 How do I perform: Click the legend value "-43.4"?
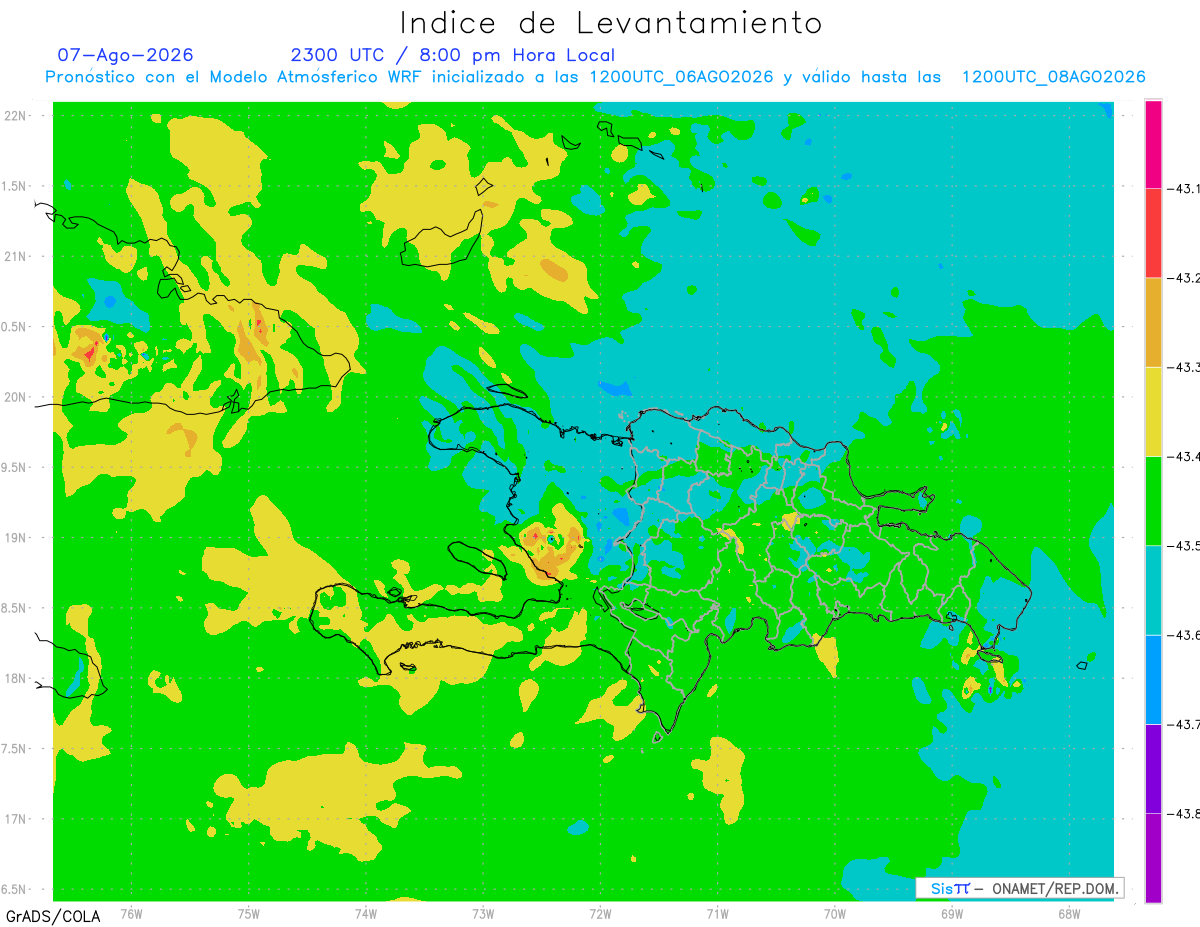click(x=1184, y=456)
